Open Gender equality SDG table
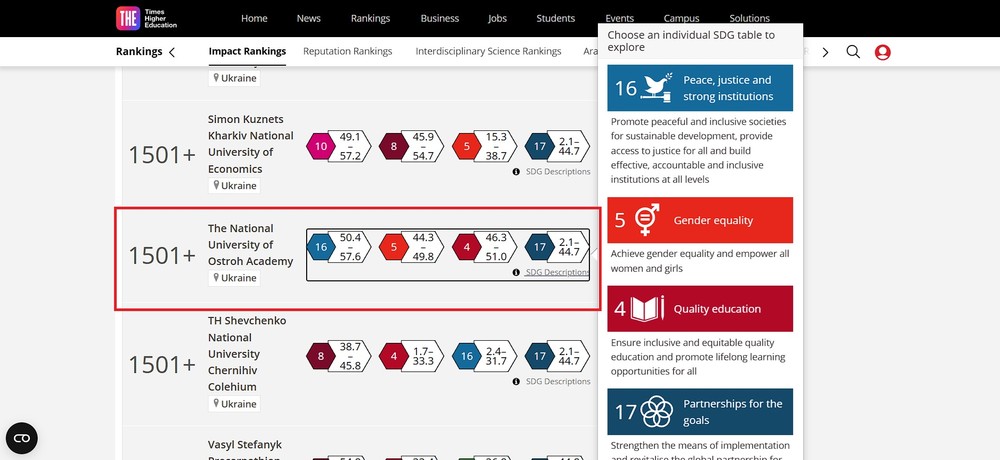1000x460 pixels. 700,220
